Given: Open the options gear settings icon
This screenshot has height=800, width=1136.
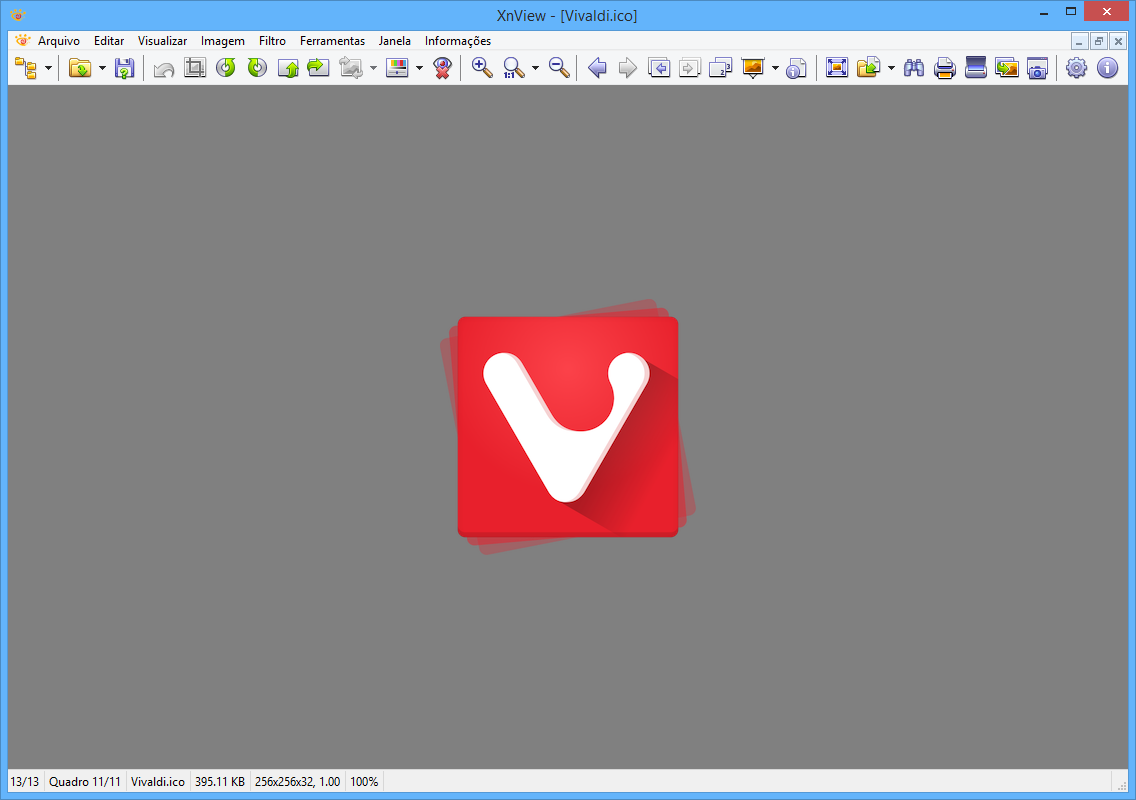Looking at the screenshot, I should (1076, 68).
